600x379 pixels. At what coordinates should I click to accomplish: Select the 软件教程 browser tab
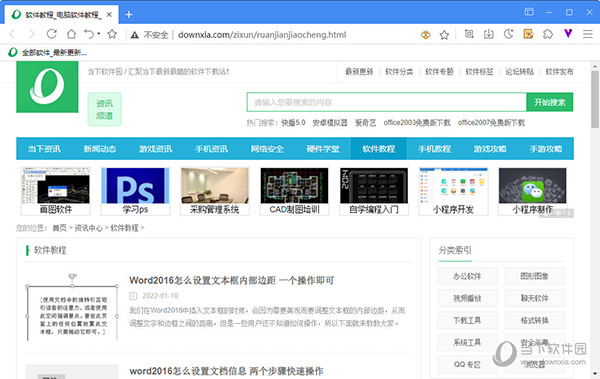pos(62,15)
